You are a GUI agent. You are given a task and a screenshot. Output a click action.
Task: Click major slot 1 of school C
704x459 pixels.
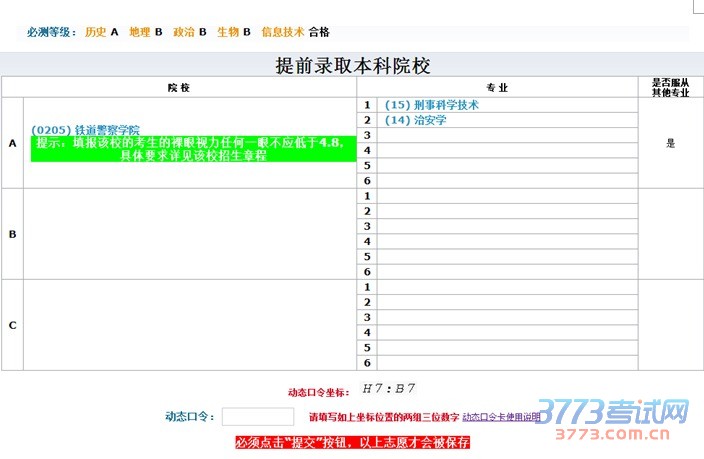507,287
